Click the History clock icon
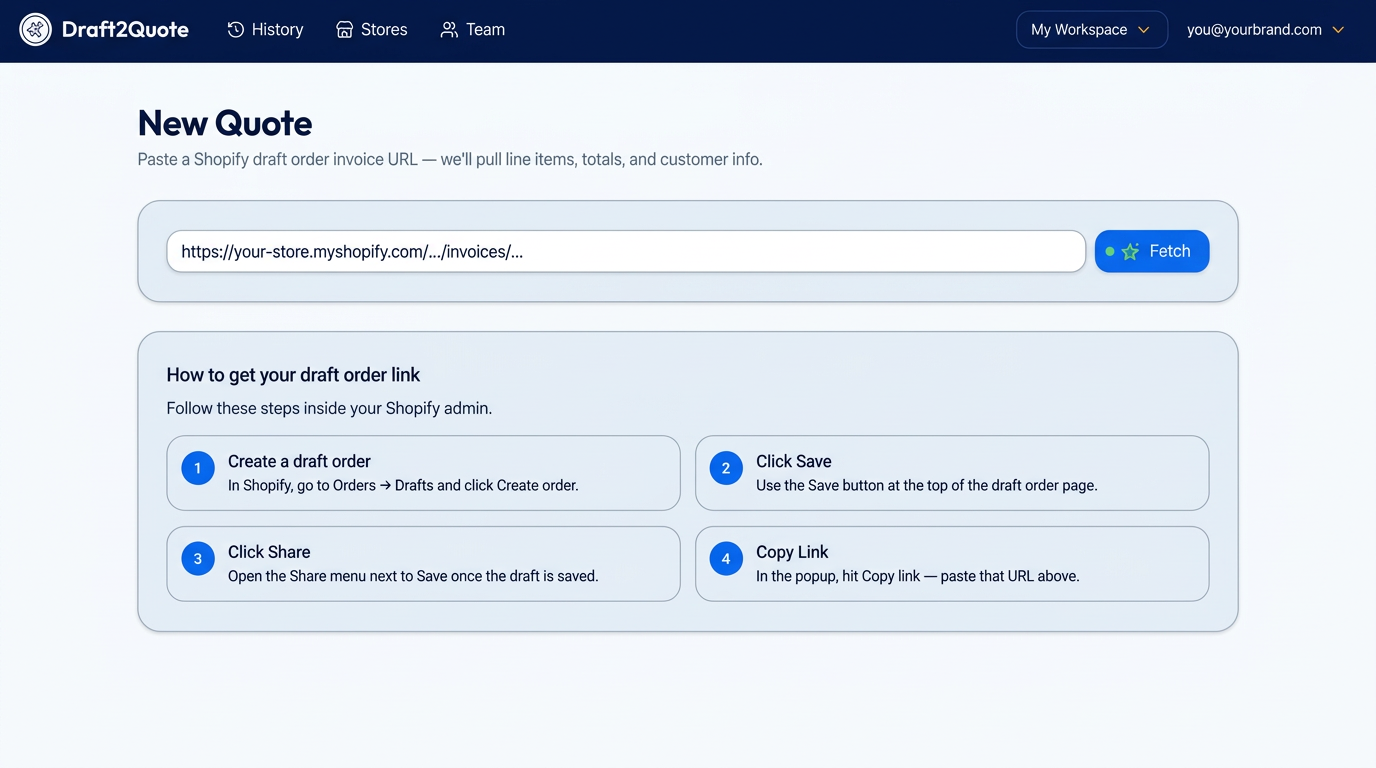1376x768 pixels. 236,30
